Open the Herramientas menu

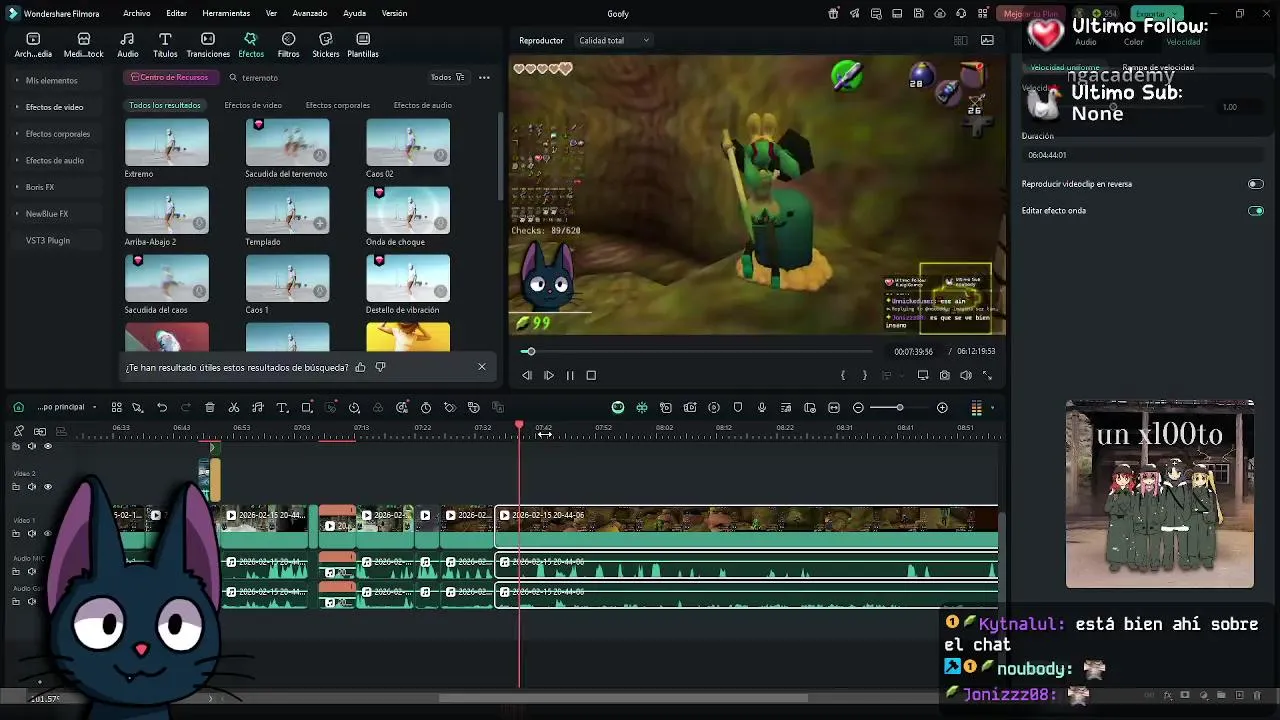(226, 13)
